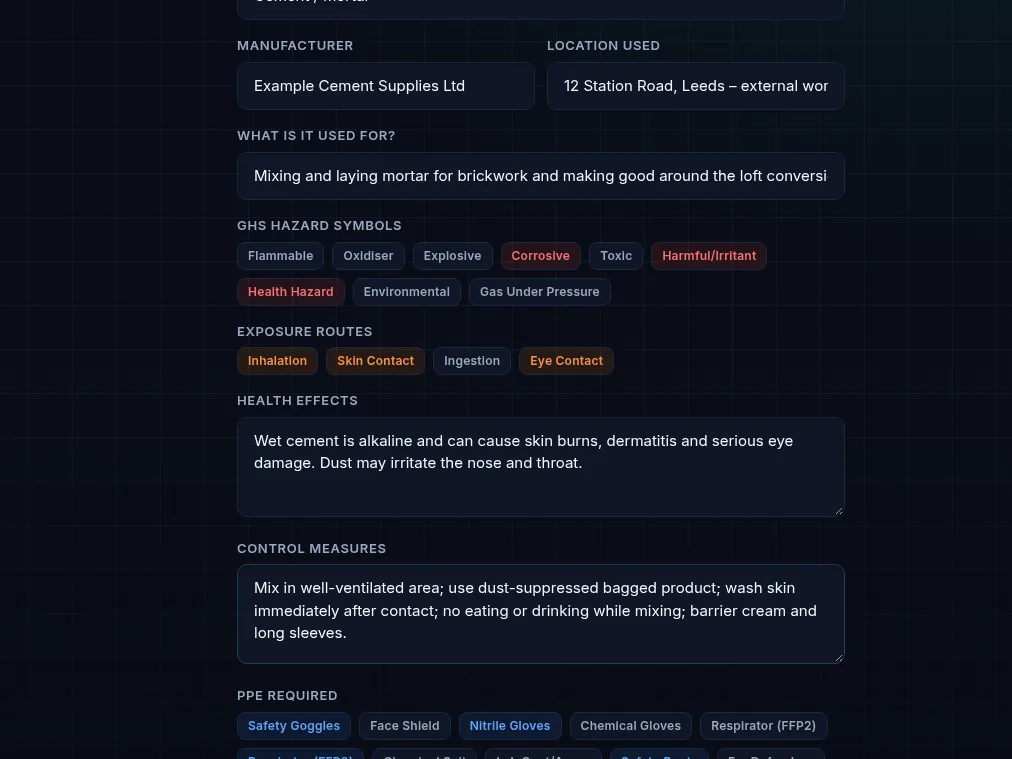Deselect the Inhalation exposure route

278,361
